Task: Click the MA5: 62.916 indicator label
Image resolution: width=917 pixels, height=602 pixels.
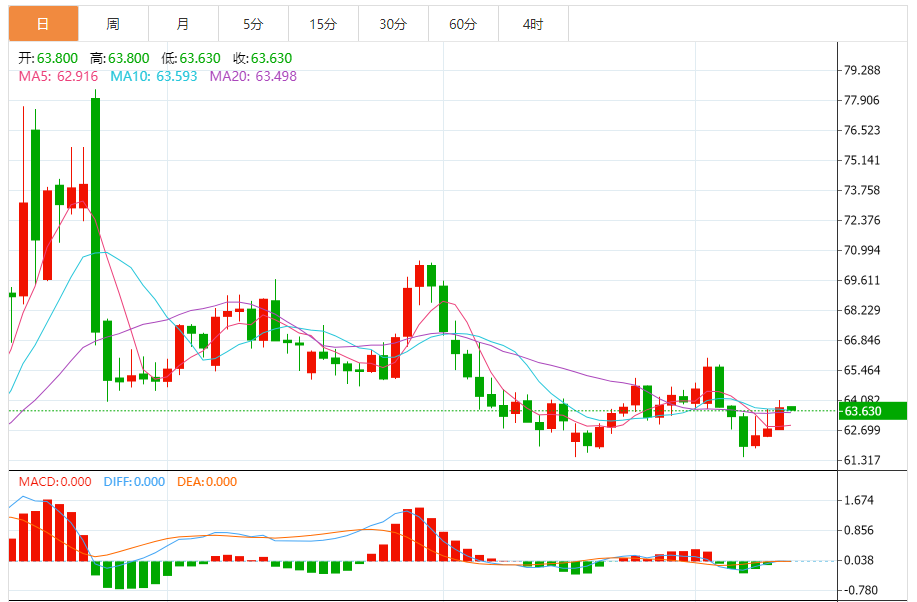Action: (58, 77)
